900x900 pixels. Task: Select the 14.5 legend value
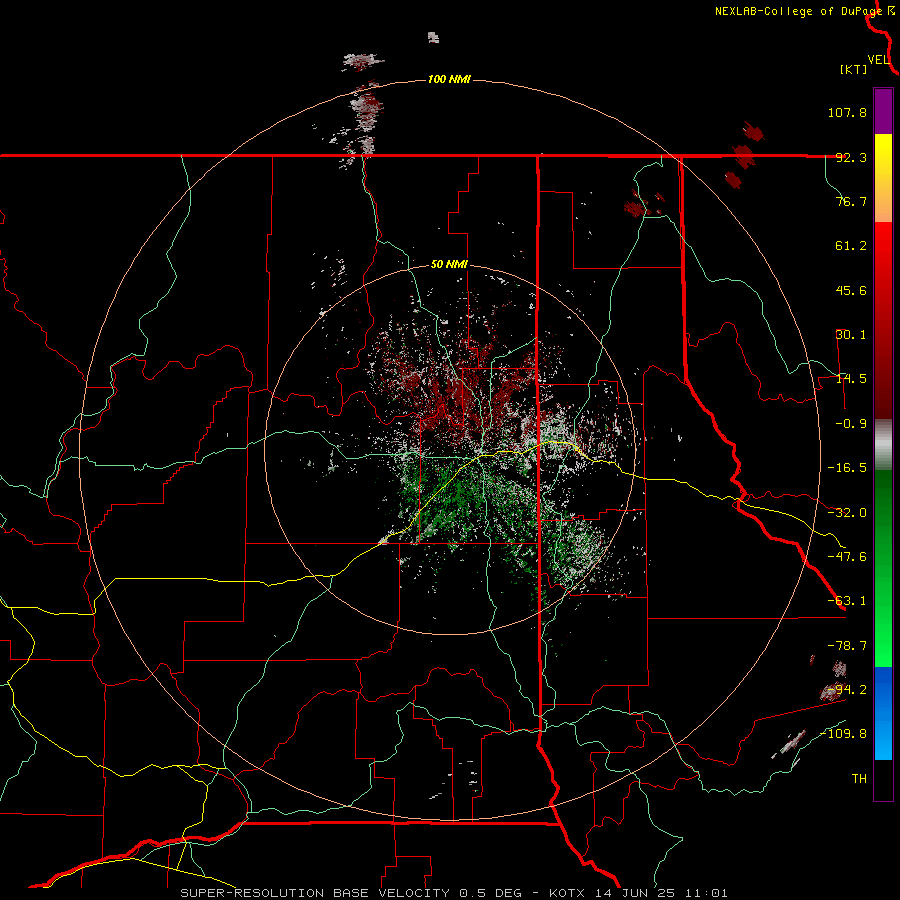point(851,379)
